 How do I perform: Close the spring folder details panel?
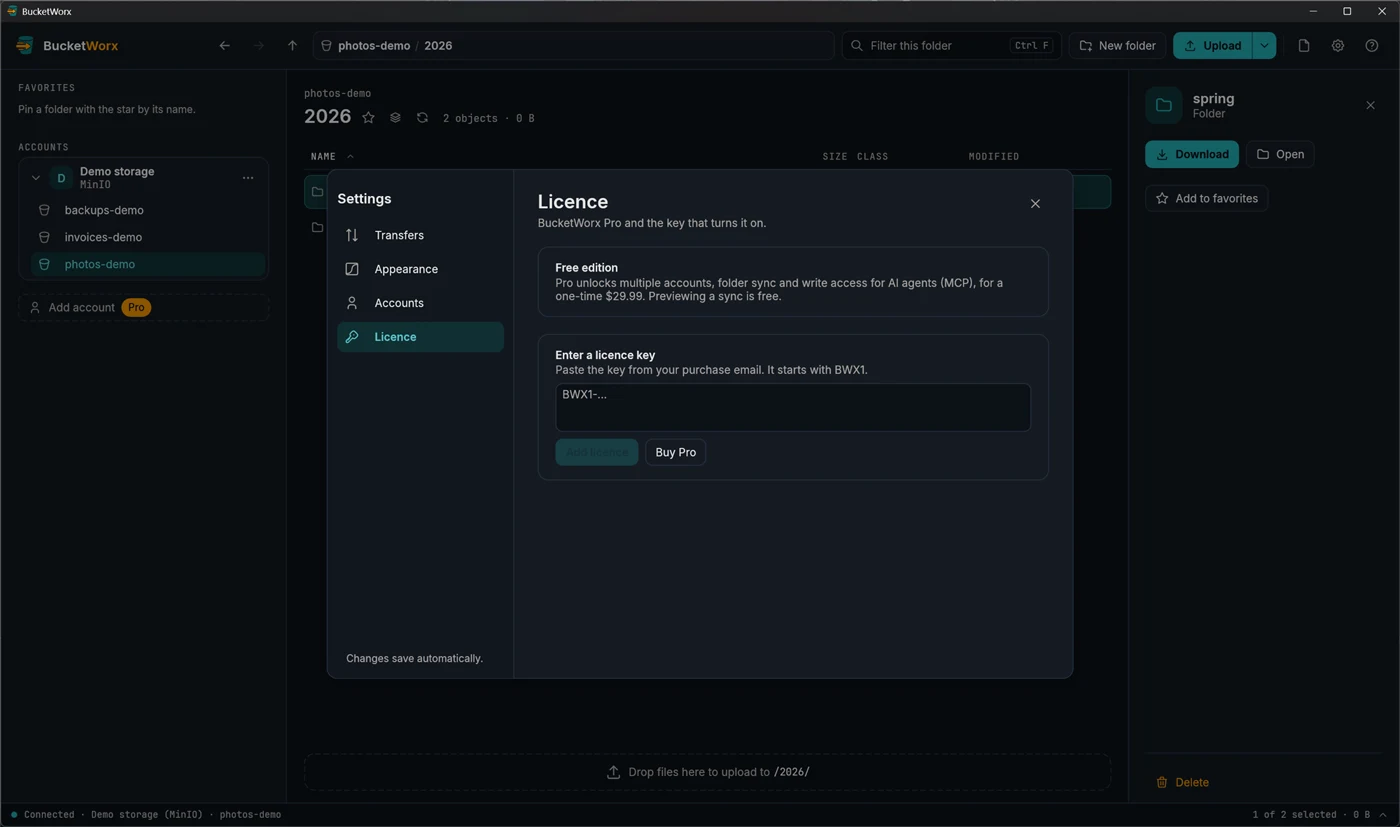coord(1370,105)
